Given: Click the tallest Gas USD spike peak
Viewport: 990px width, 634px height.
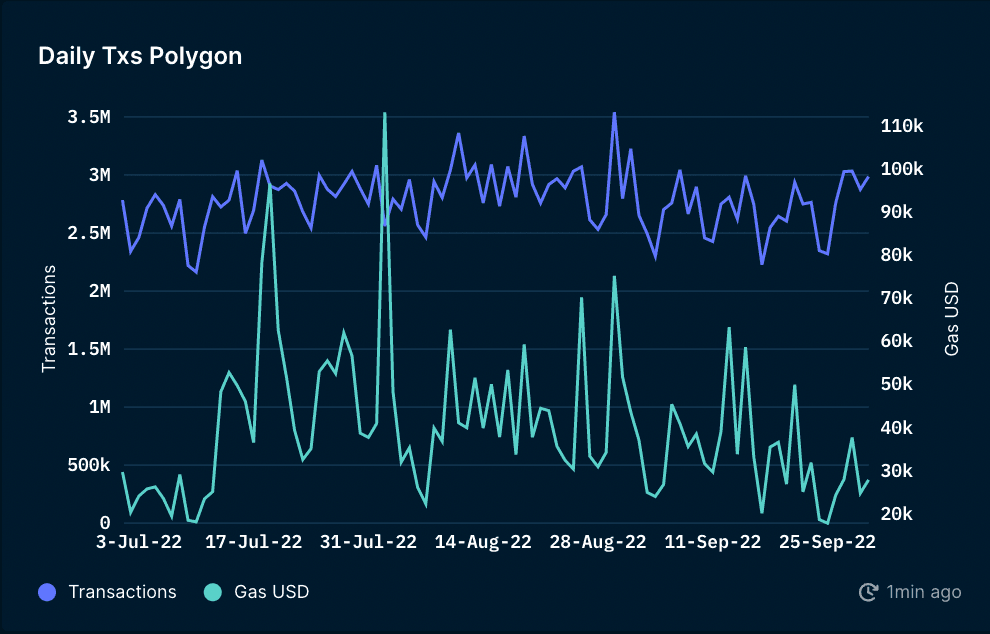Looking at the screenshot, I should tap(385, 114).
